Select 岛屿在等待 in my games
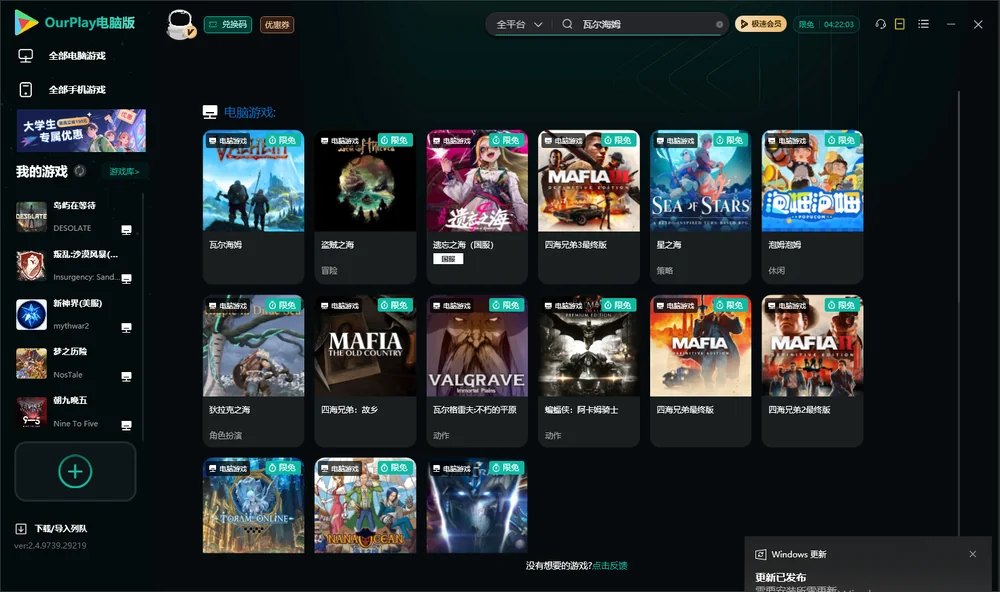Image resolution: width=1000 pixels, height=592 pixels. pyautogui.click(x=75, y=217)
